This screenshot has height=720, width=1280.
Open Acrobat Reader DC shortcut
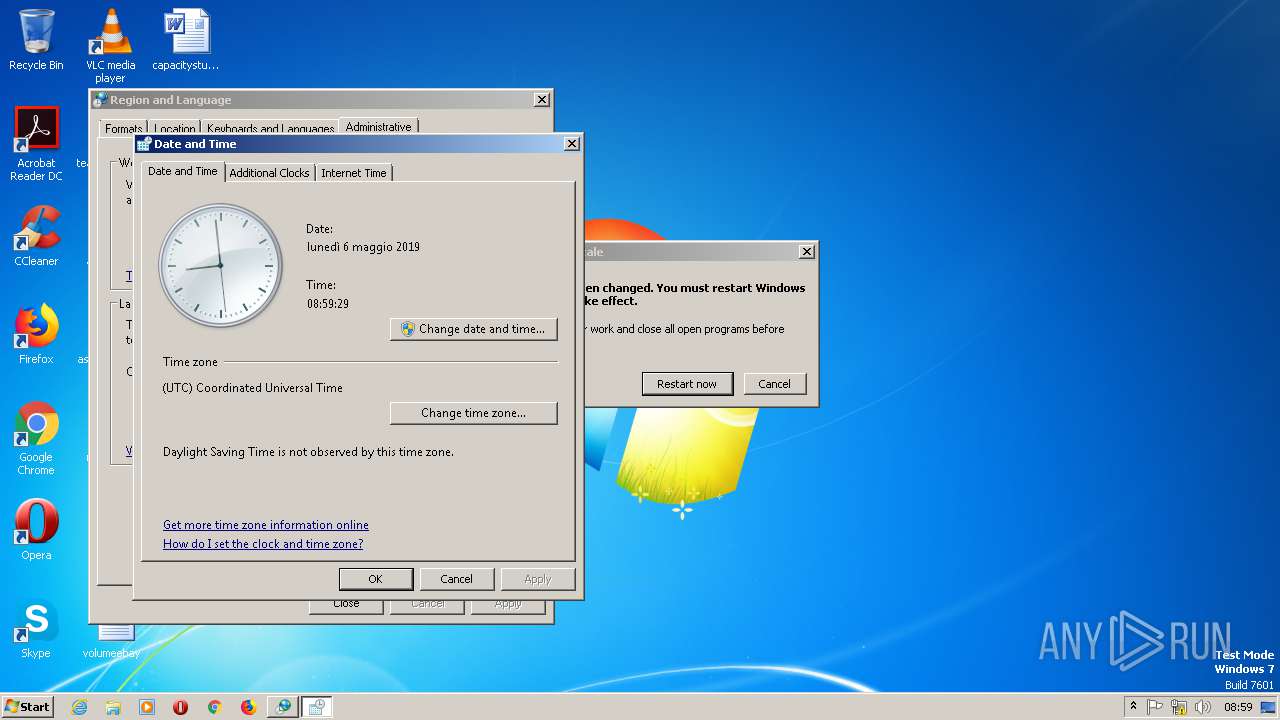coord(36,144)
